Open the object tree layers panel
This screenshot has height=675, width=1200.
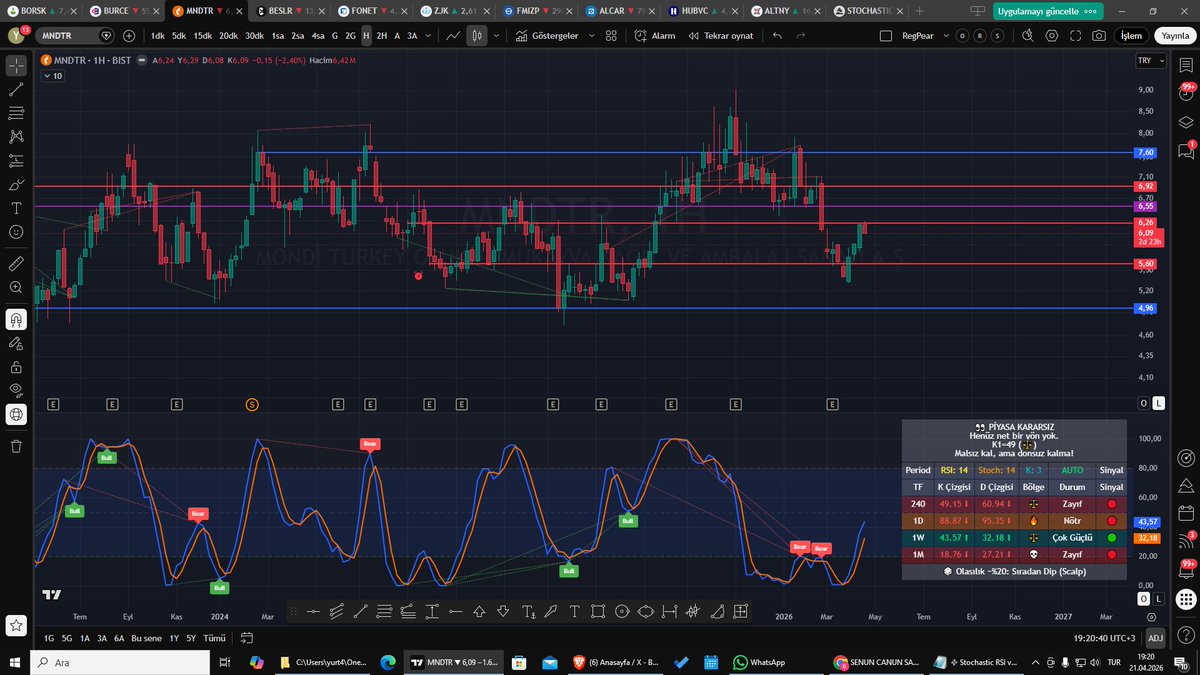tap(1187, 122)
